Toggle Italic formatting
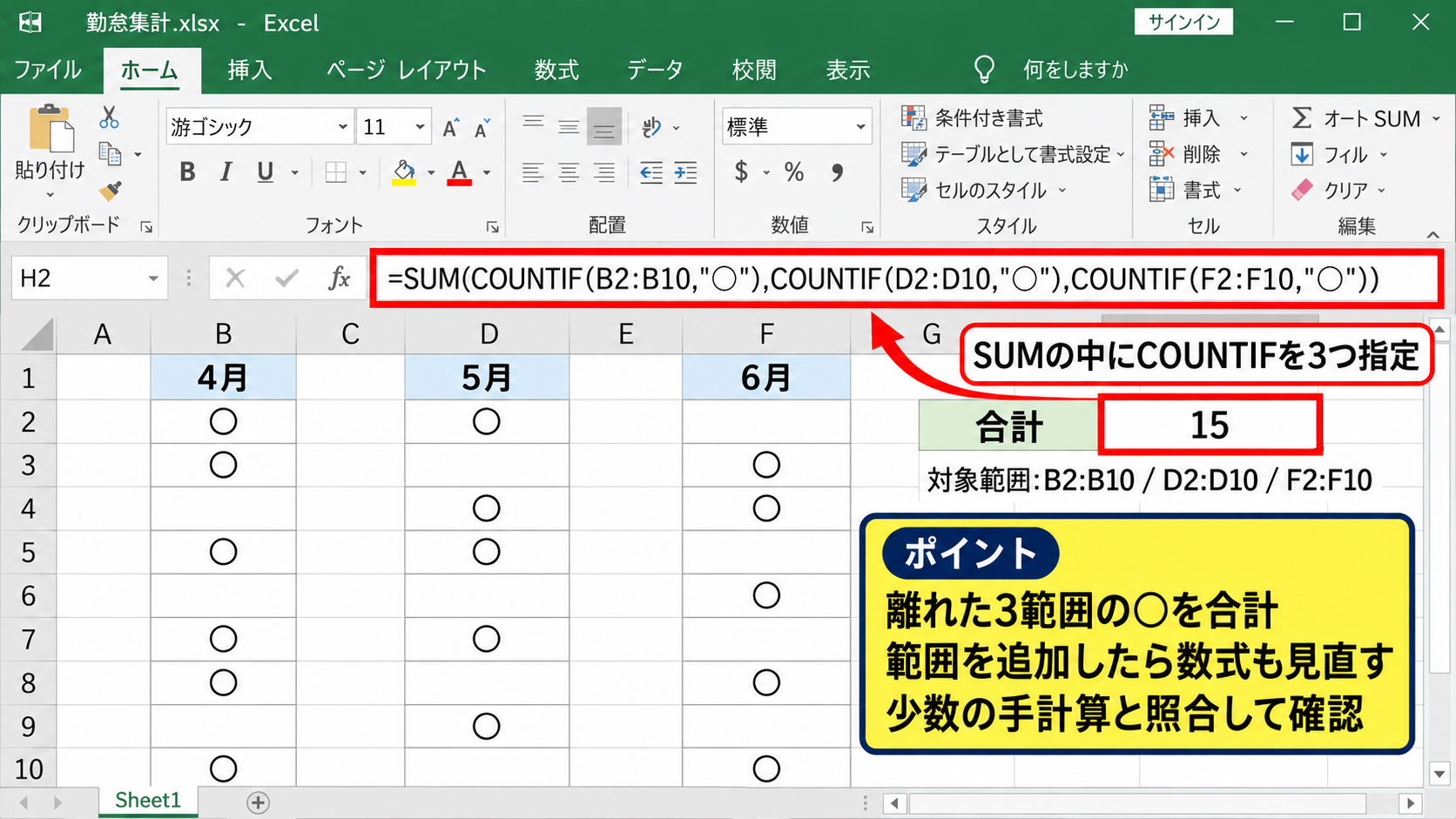This screenshot has height=819, width=1456. coord(226,172)
